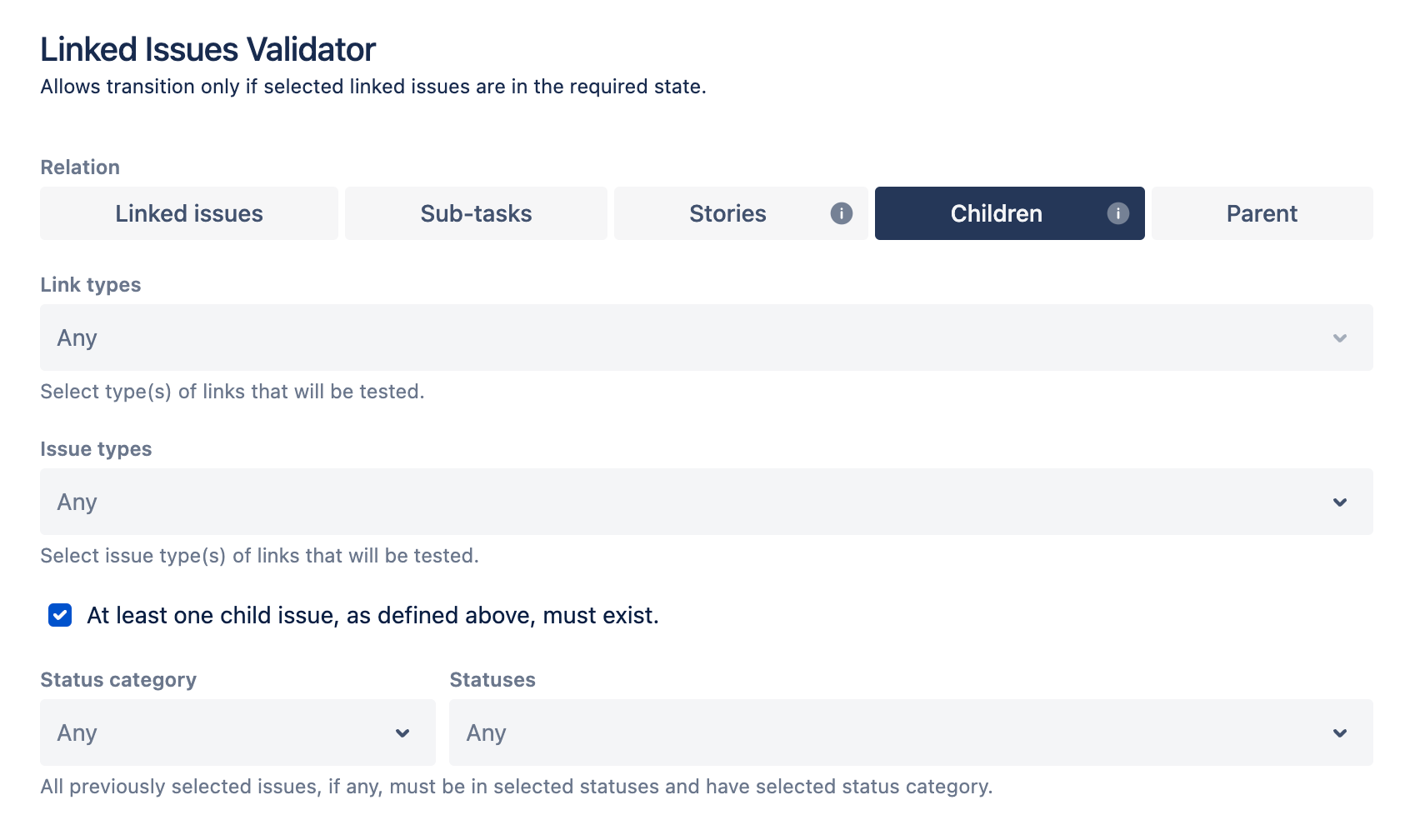Click the Any value in Statuses field
Screen dimensions: 1420x840
pos(486,732)
